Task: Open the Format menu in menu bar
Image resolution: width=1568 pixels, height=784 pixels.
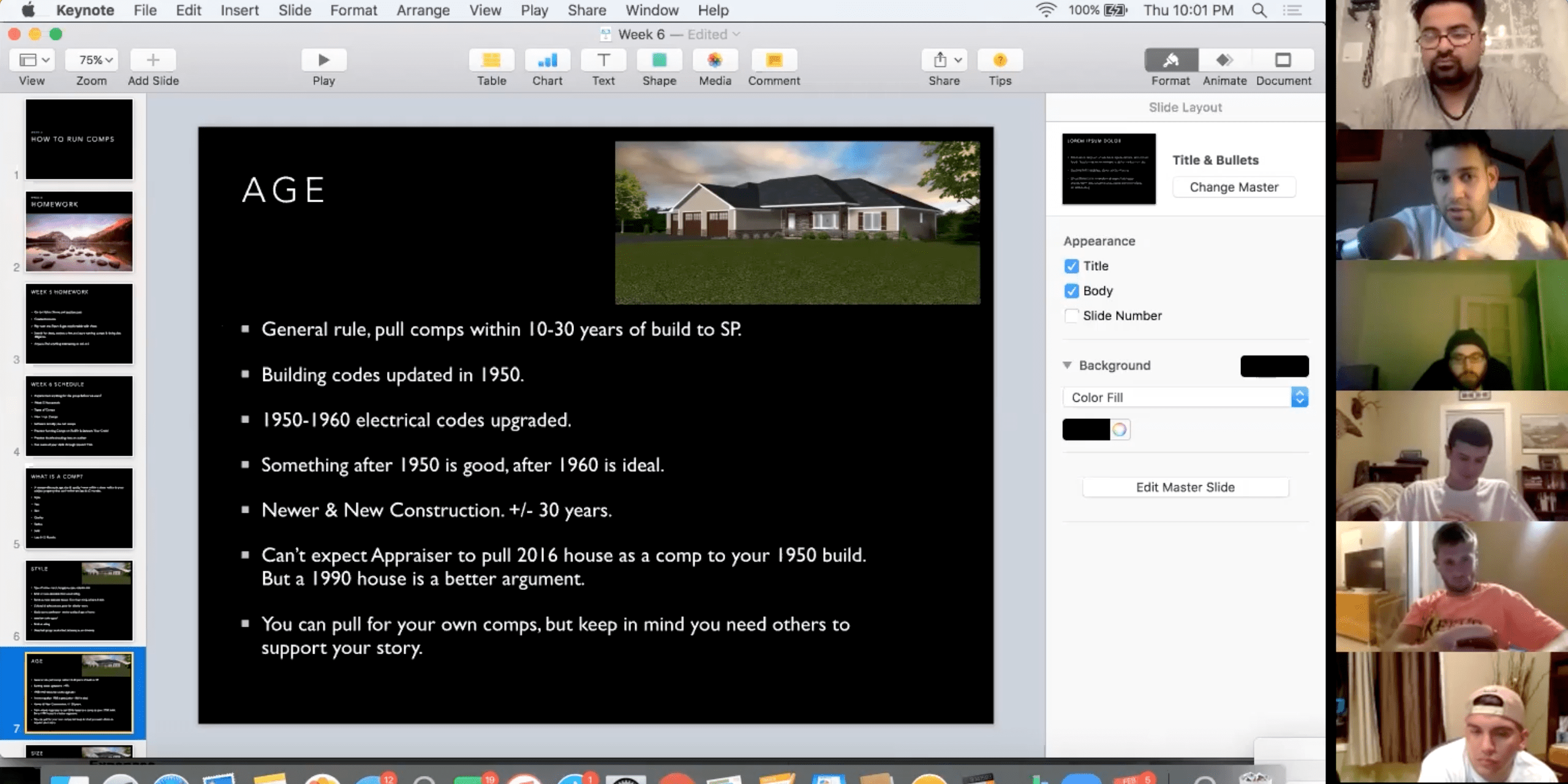Action: (x=353, y=10)
